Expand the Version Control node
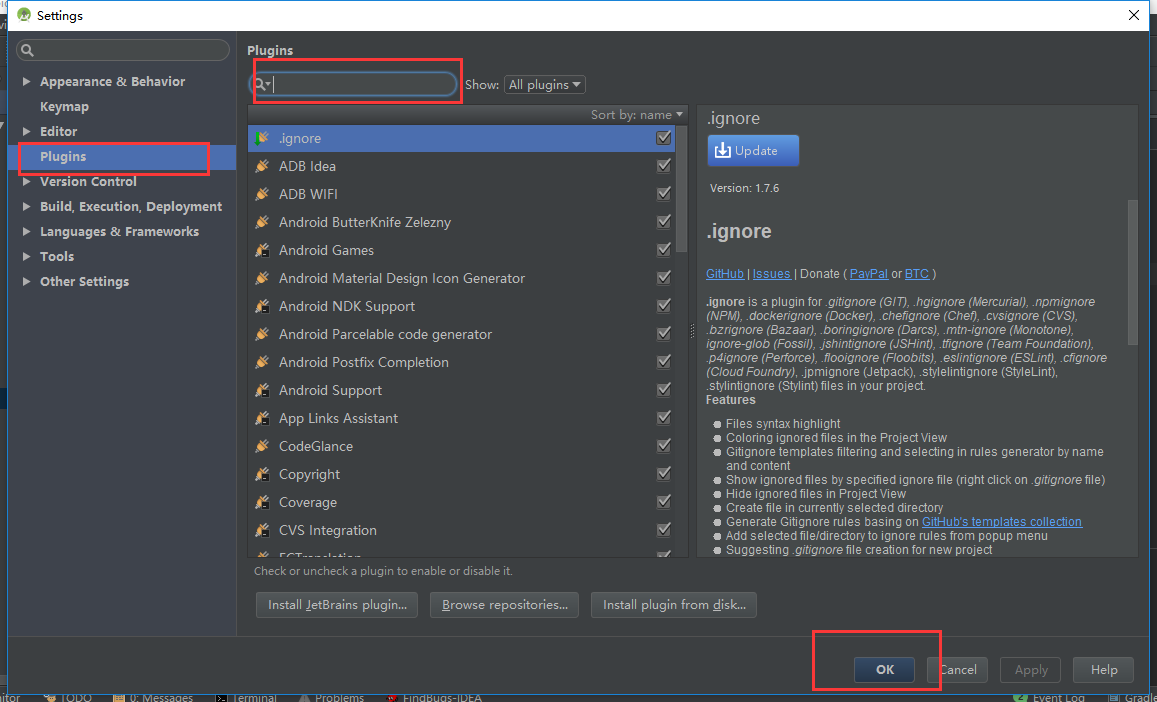 (x=27, y=182)
